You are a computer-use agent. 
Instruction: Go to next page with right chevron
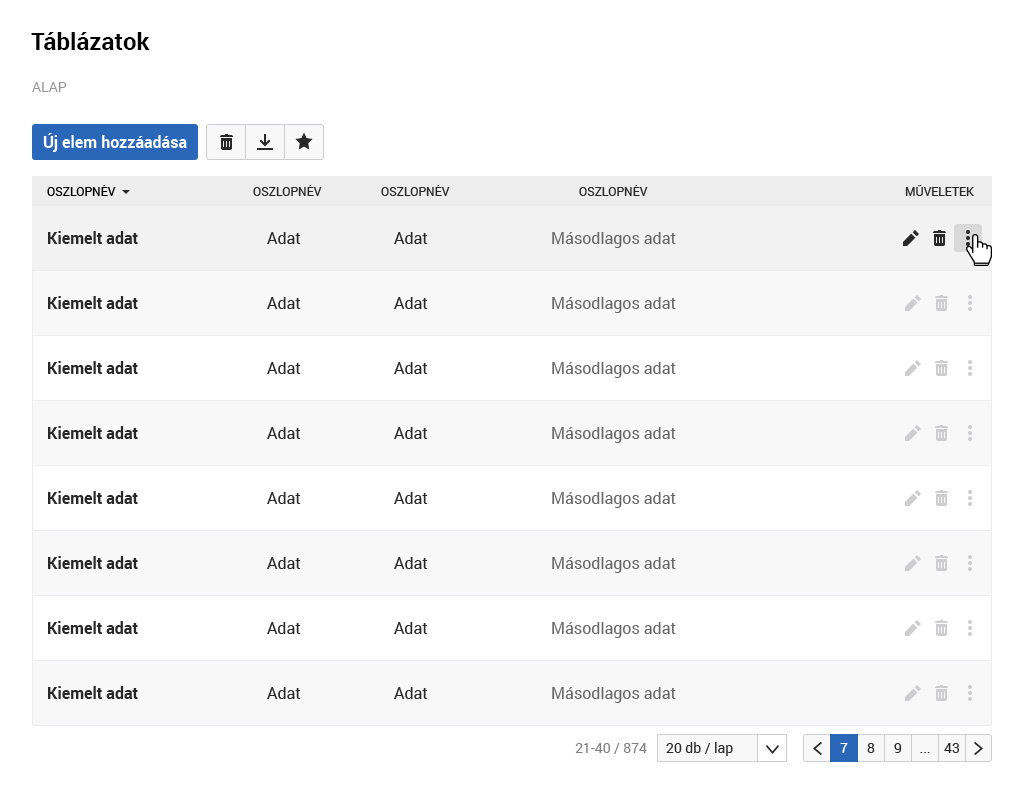pyautogui.click(x=978, y=748)
